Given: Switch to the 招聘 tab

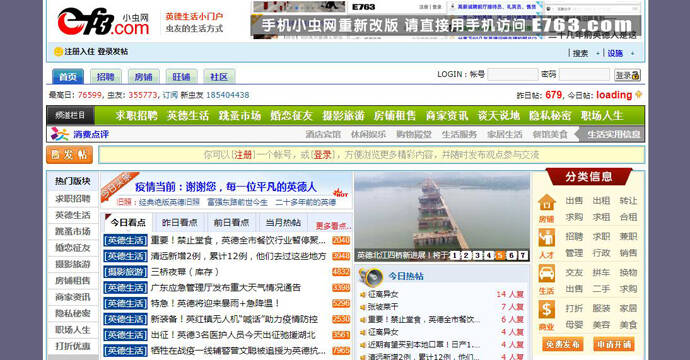Looking at the screenshot, I should click(x=106, y=77).
